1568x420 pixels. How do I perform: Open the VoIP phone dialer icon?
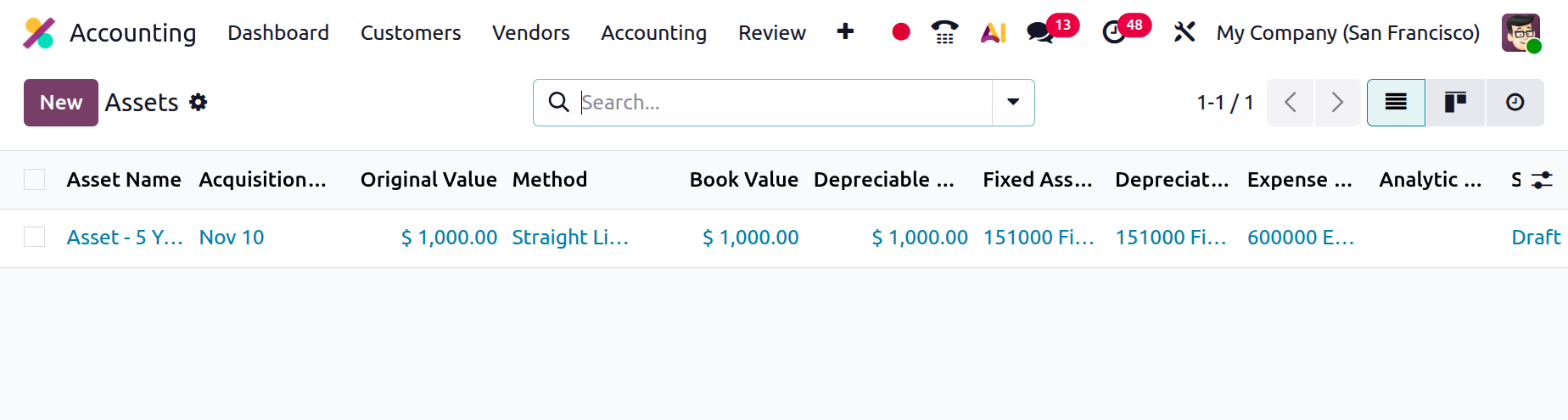click(944, 32)
